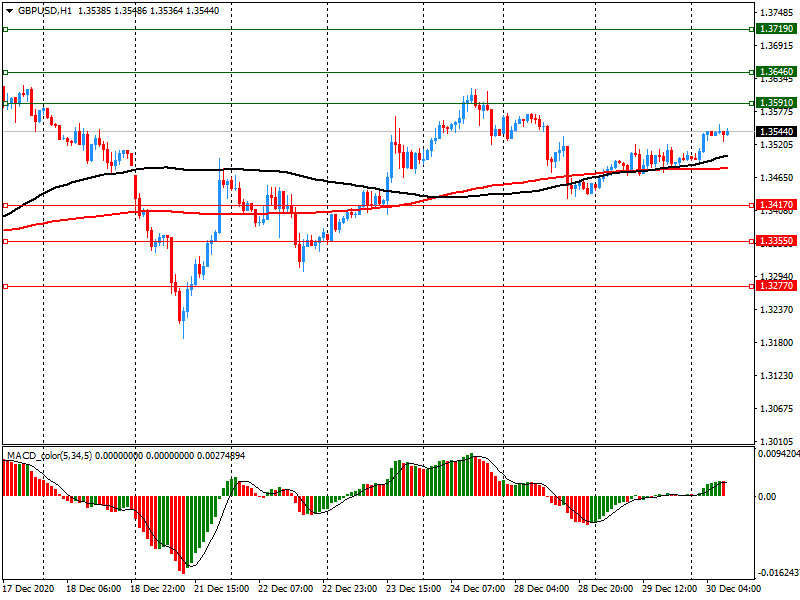Click the left-edge square handle of the second green line
This screenshot has height=600, width=800.
point(5,72)
